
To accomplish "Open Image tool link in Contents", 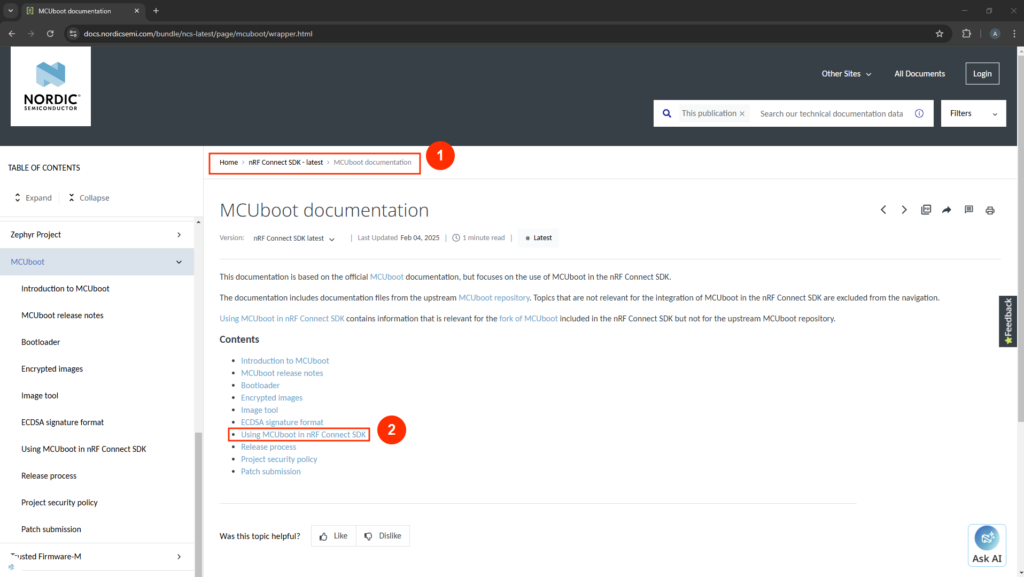I will (x=259, y=410).
